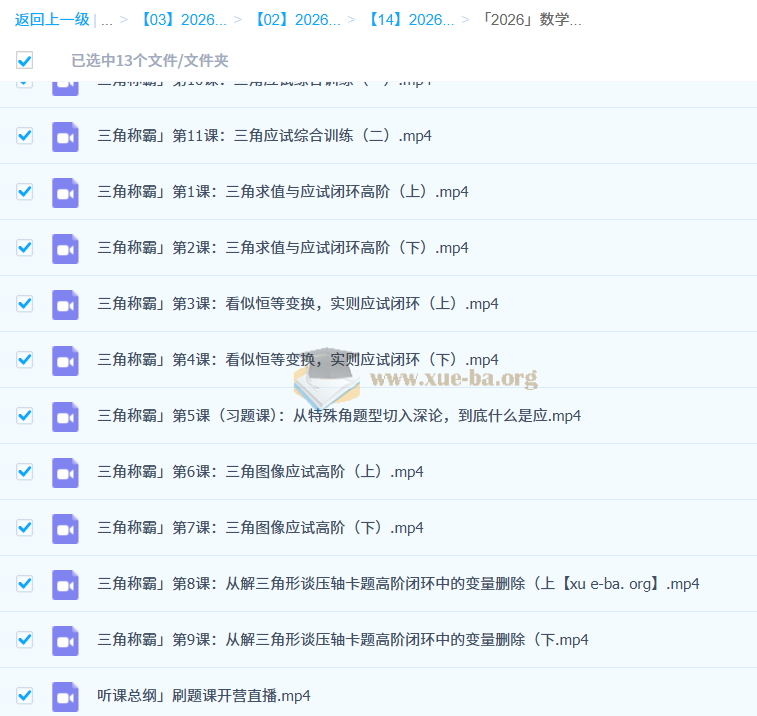The width and height of the screenshot is (757, 716).
Task: Expand the collapsed breadcrumb ellipsis
Action: (x=106, y=20)
